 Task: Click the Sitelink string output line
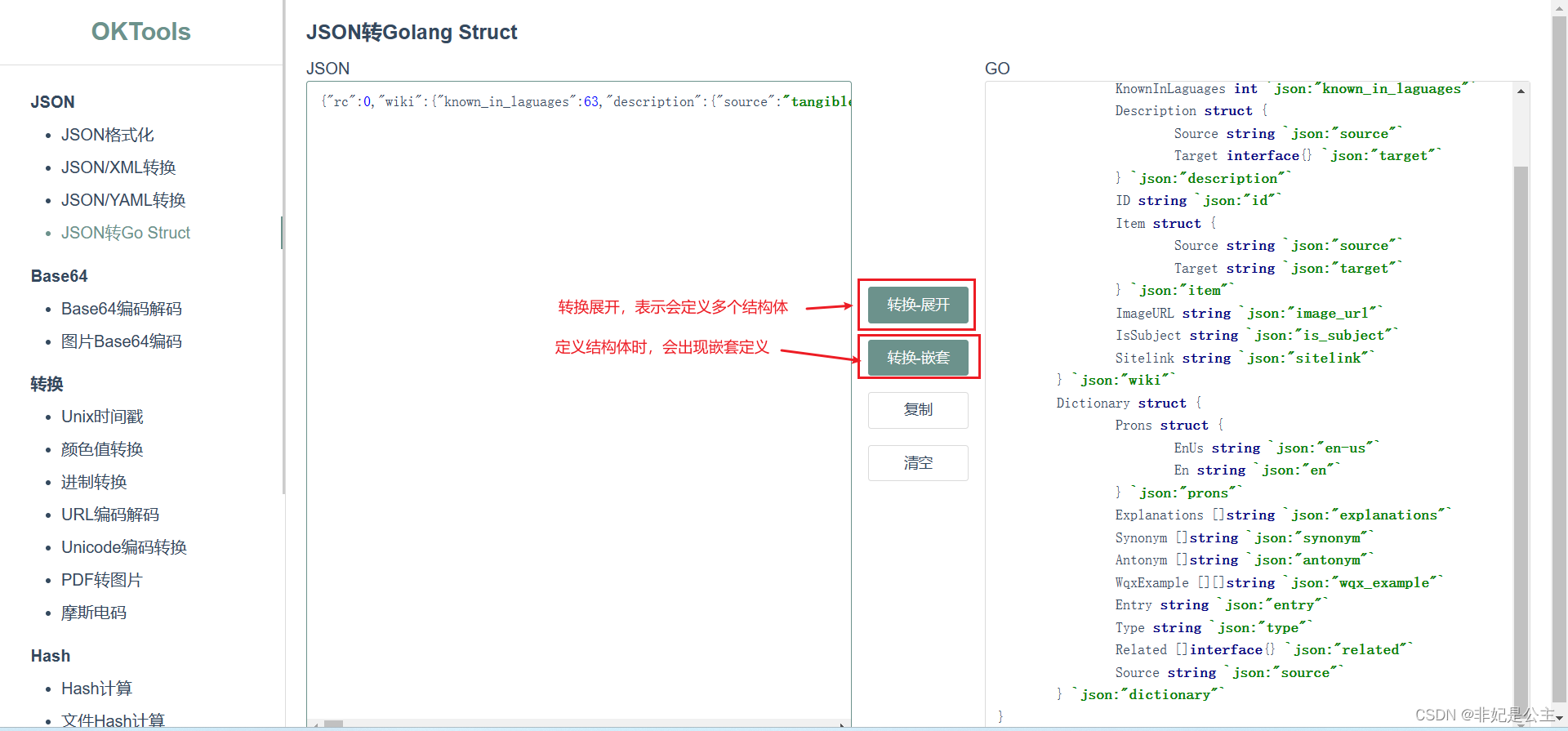tap(1245, 358)
